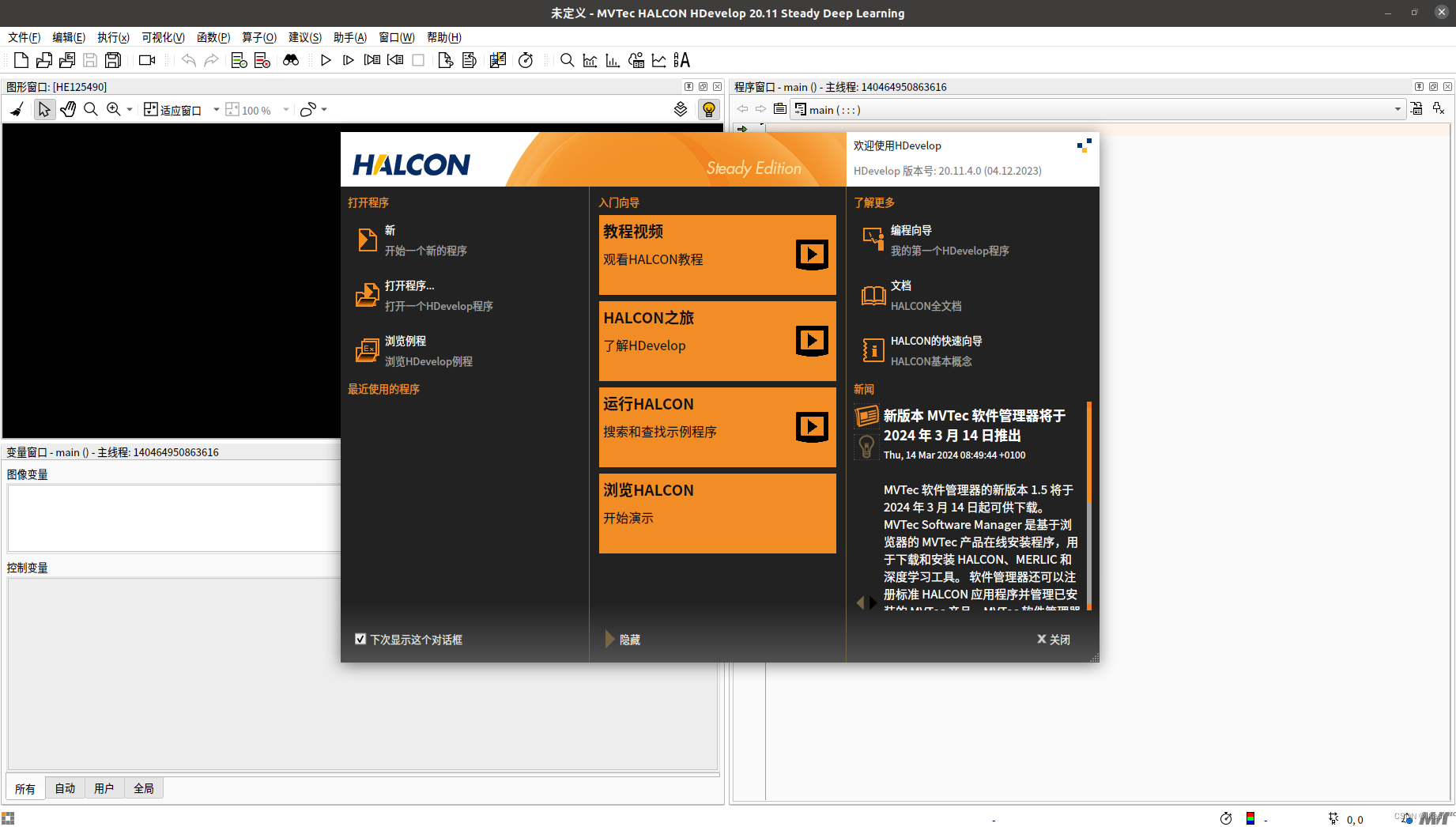Click the camera image acquisition icon
The image size is (1456, 827).
click(147, 60)
